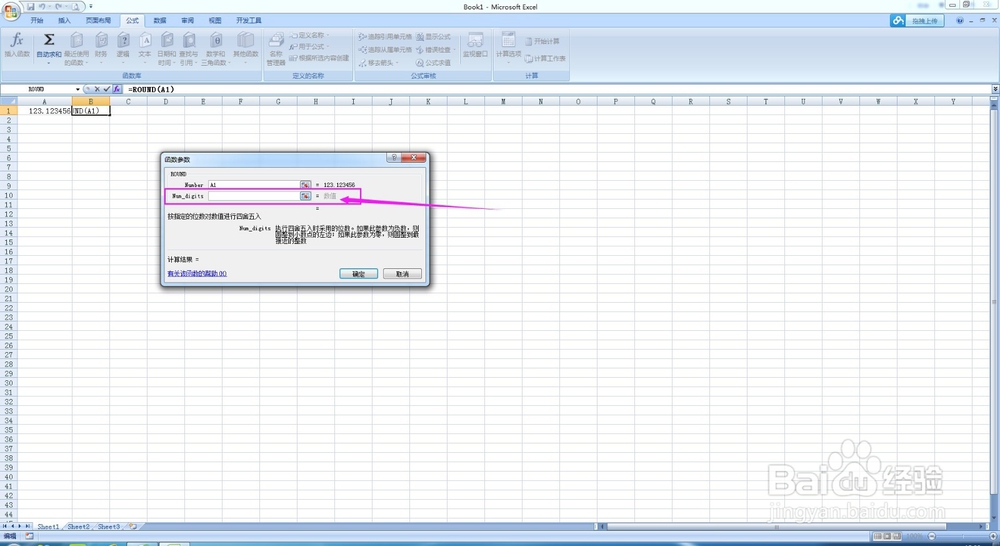Open help on this function link
1000x546 pixels.
[197, 274]
